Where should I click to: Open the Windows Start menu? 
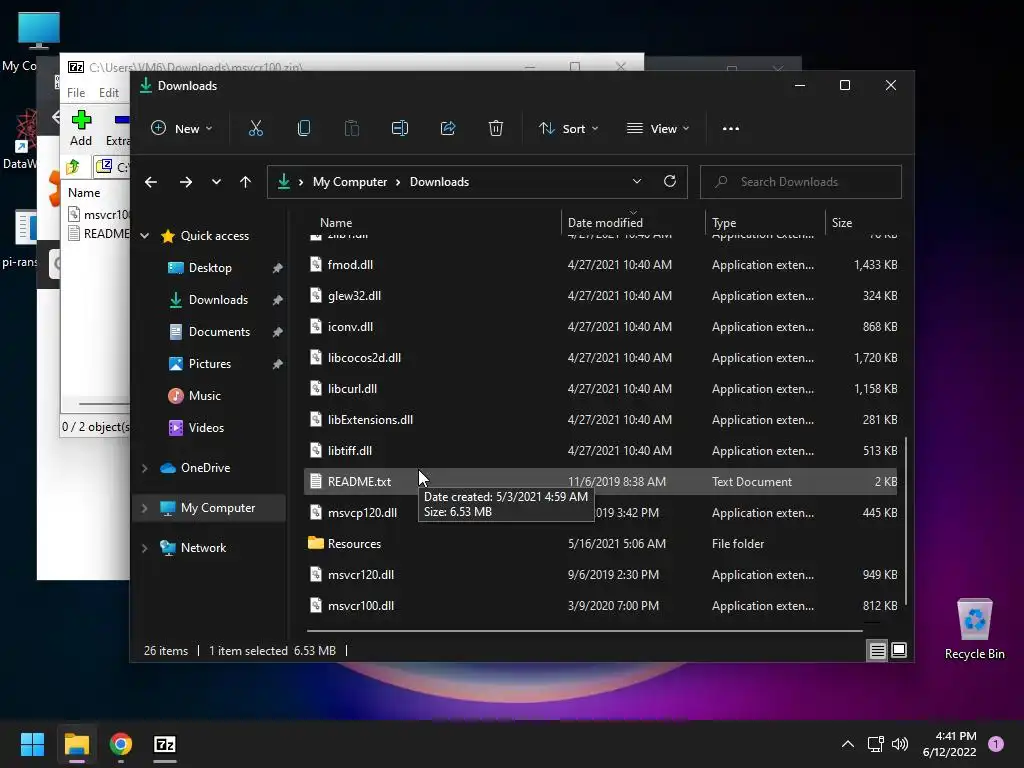tap(32, 744)
